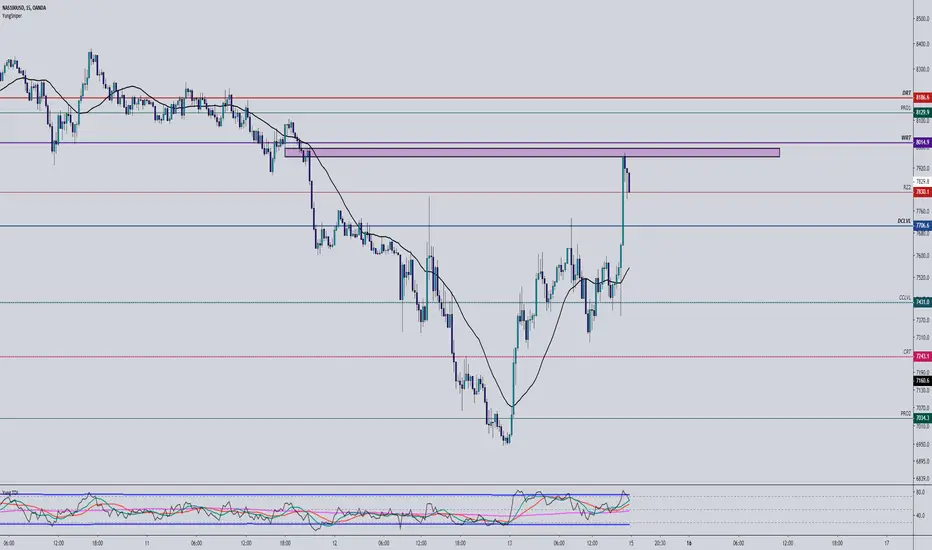Click the 17 date label on time axis
The image size is (932, 550).
point(886,543)
